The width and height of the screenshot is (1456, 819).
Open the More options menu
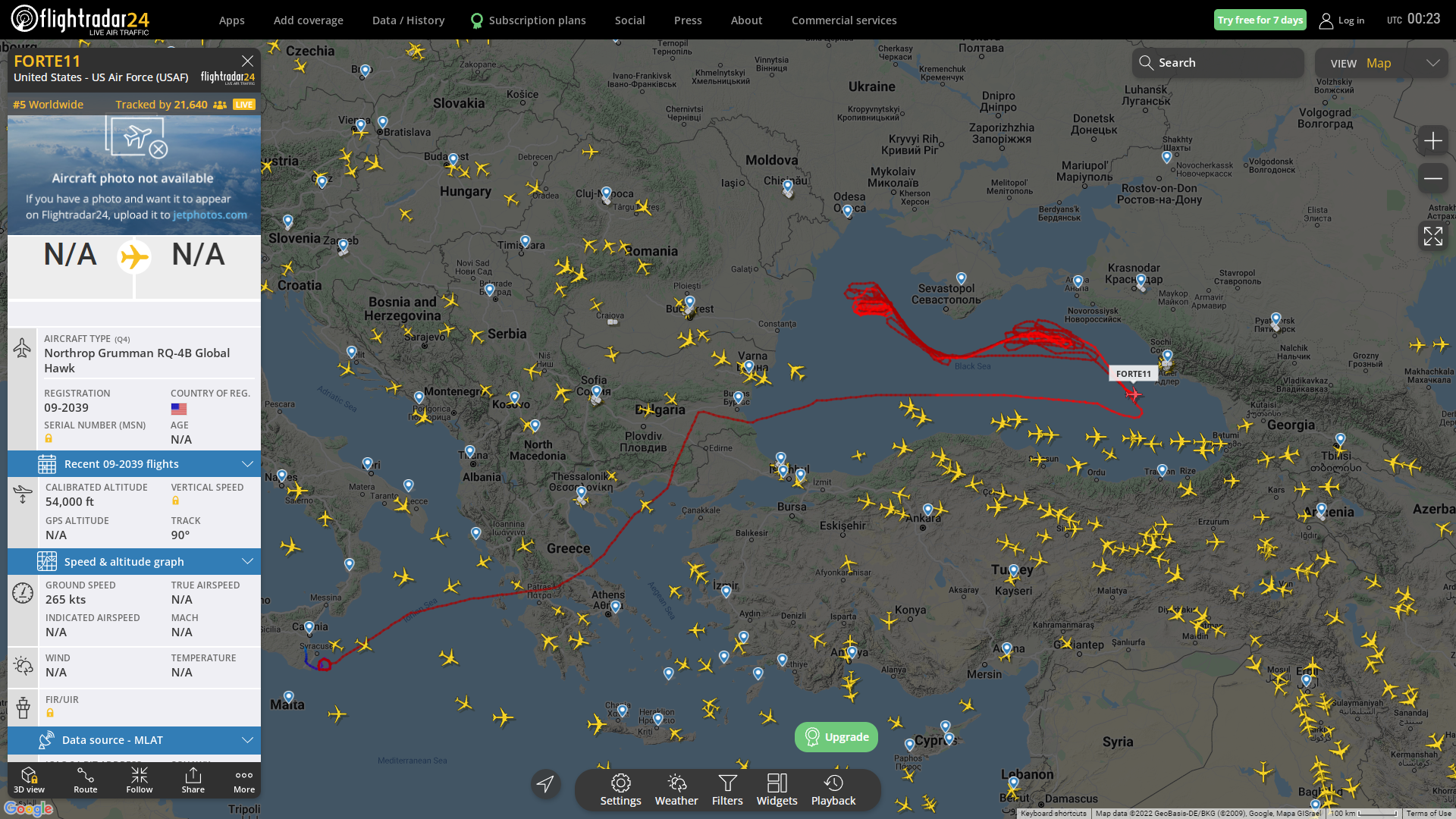click(x=244, y=780)
